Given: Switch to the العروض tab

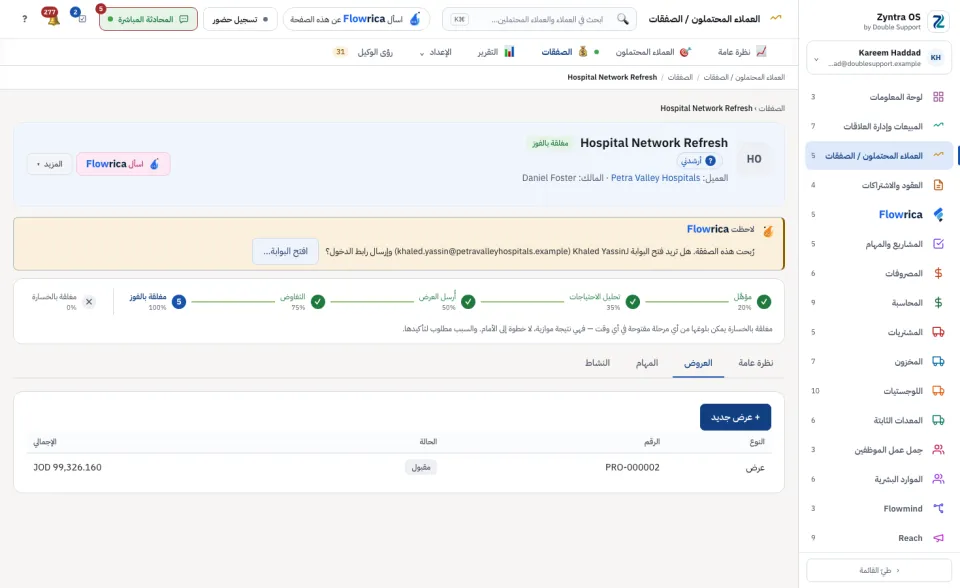Looking at the screenshot, I should pos(698,363).
